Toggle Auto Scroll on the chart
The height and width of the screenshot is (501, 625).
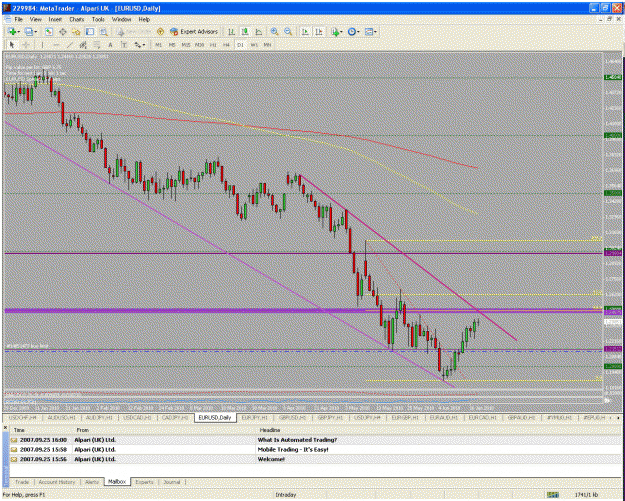coord(305,31)
